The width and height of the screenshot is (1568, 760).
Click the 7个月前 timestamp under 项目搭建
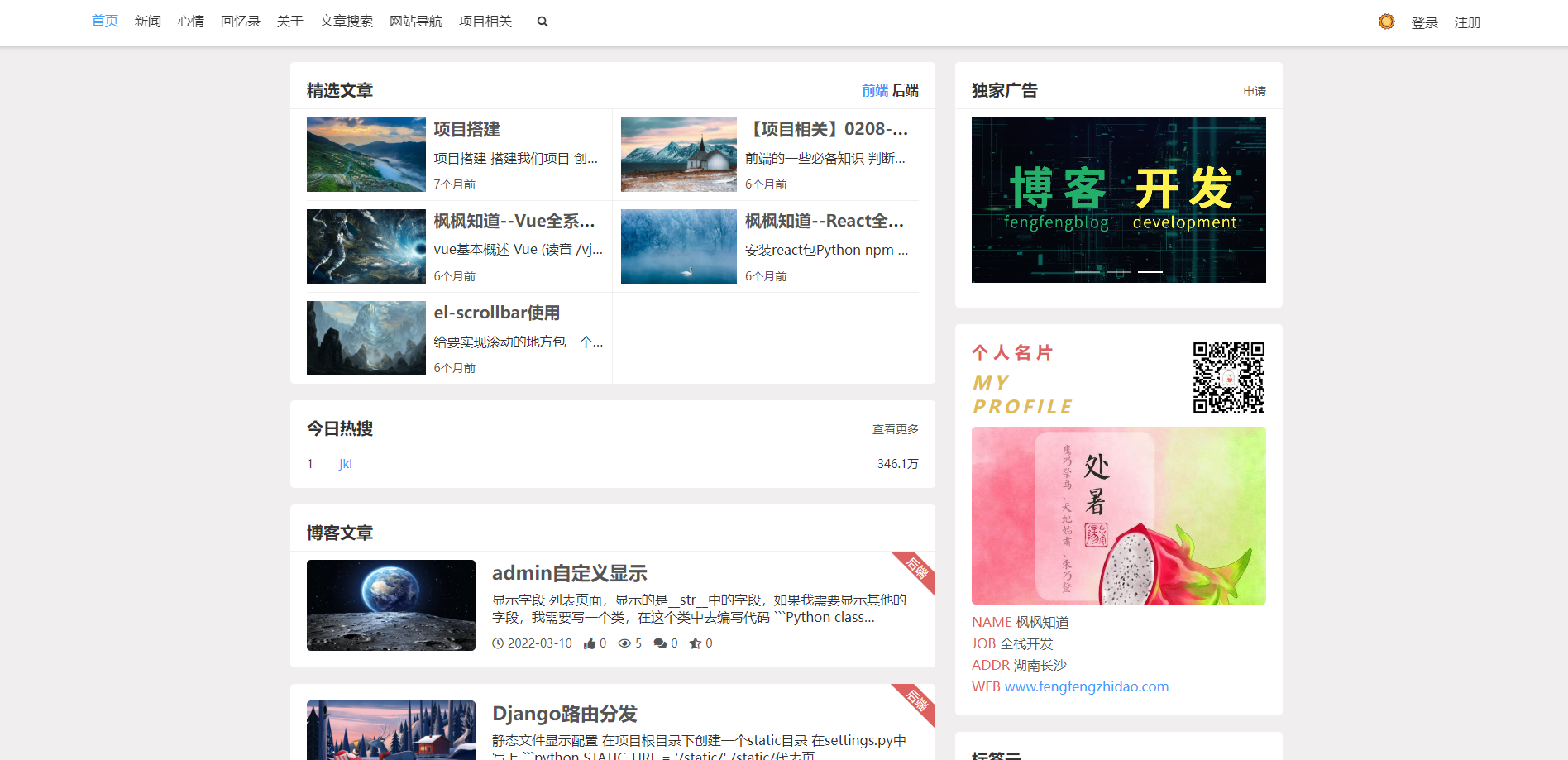(x=455, y=184)
